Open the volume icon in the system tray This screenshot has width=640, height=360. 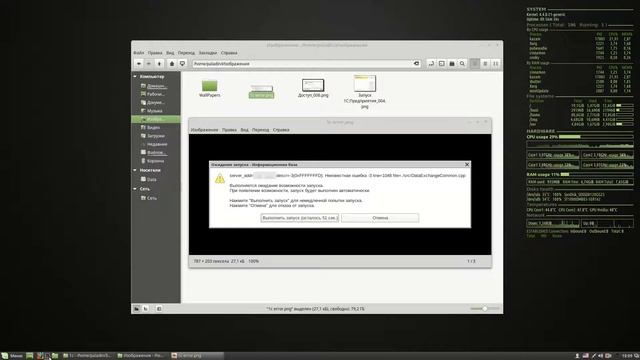coord(601,356)
